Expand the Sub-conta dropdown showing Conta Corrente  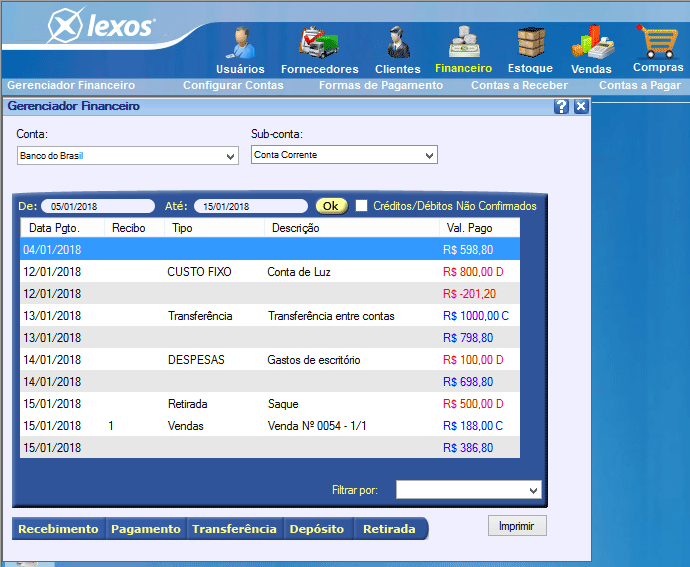point(344,155)
